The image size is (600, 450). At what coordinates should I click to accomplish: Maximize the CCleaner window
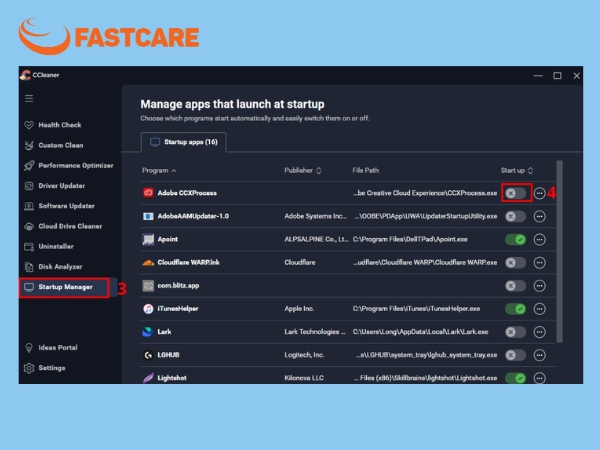(557, 76)
